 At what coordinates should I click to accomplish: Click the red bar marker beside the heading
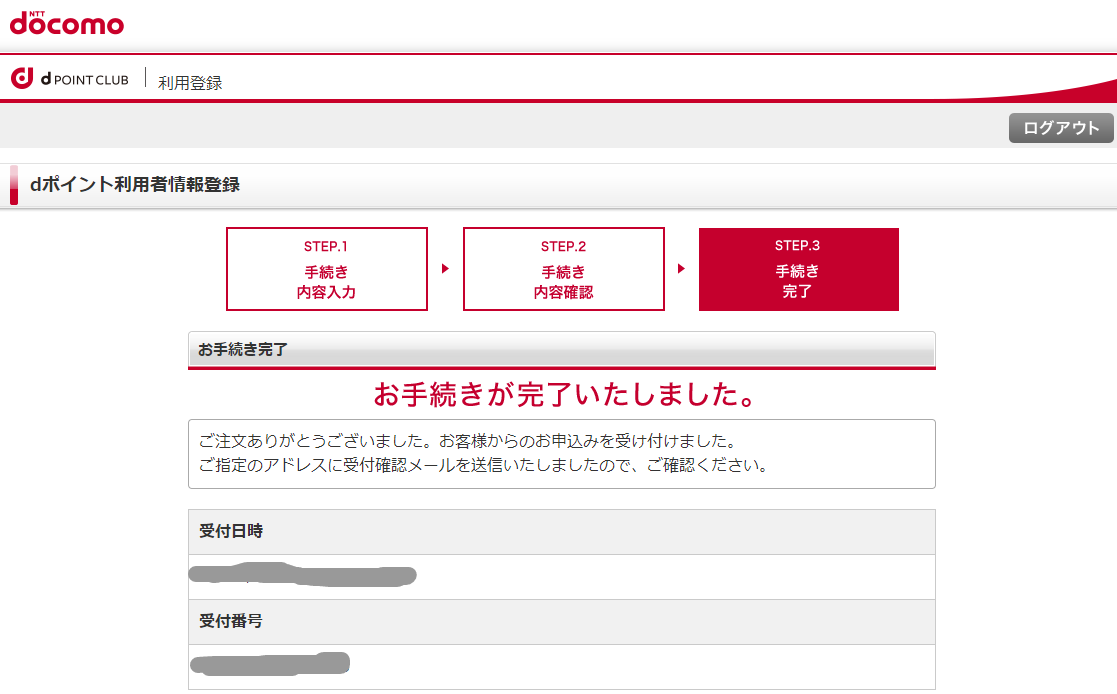[14, 185]
